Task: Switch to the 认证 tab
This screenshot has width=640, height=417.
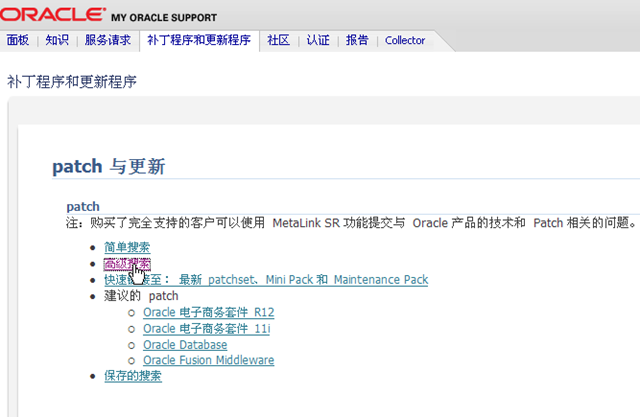Action: coord(318,41)
